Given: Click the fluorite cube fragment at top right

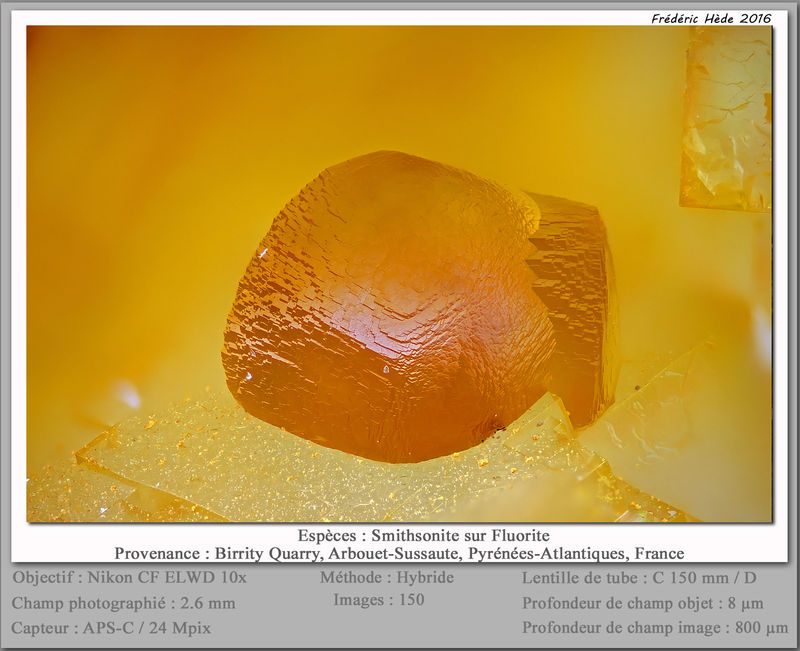Looking at the screenshot, I should 726,118.
